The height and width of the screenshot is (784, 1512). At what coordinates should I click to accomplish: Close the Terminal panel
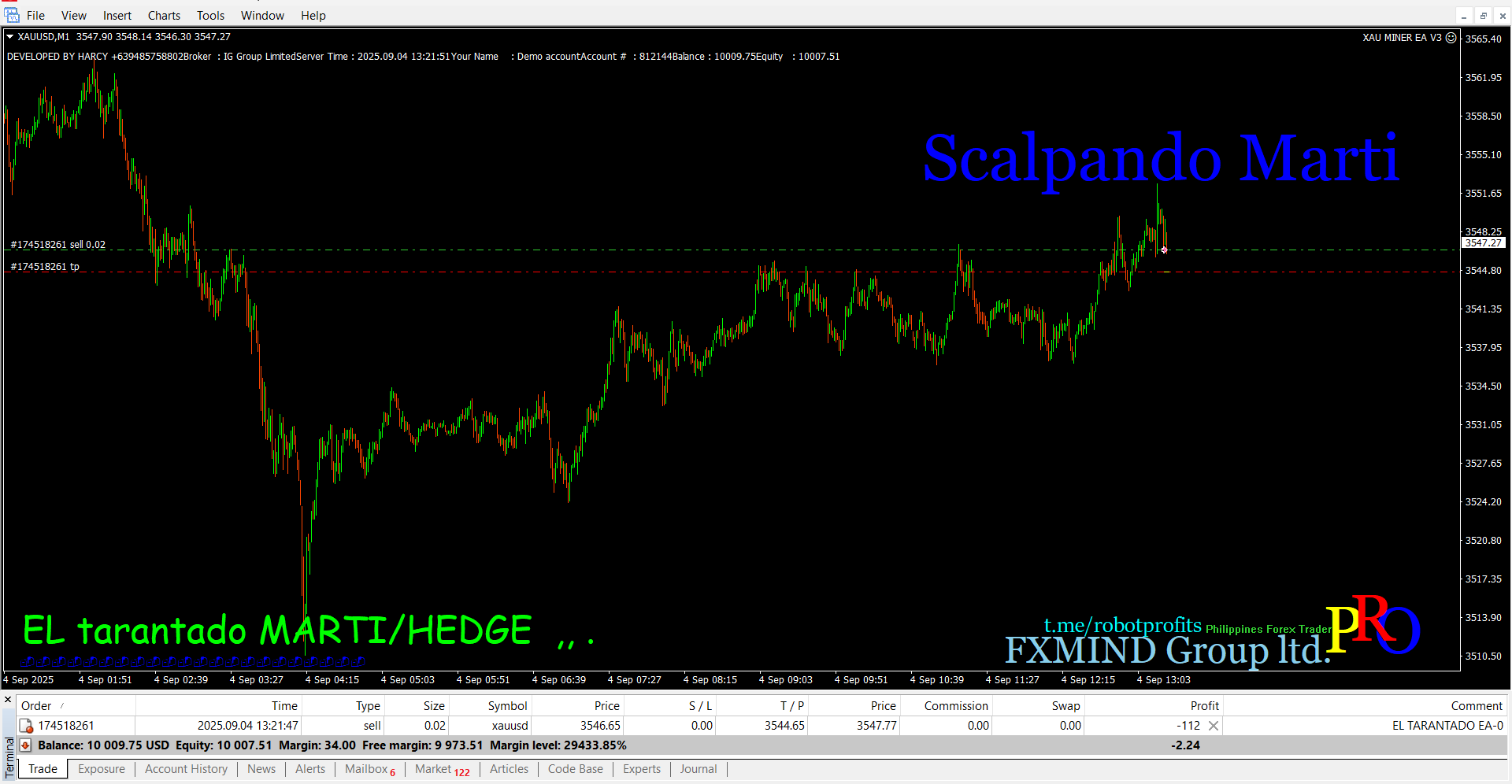[x=8, y=700]
